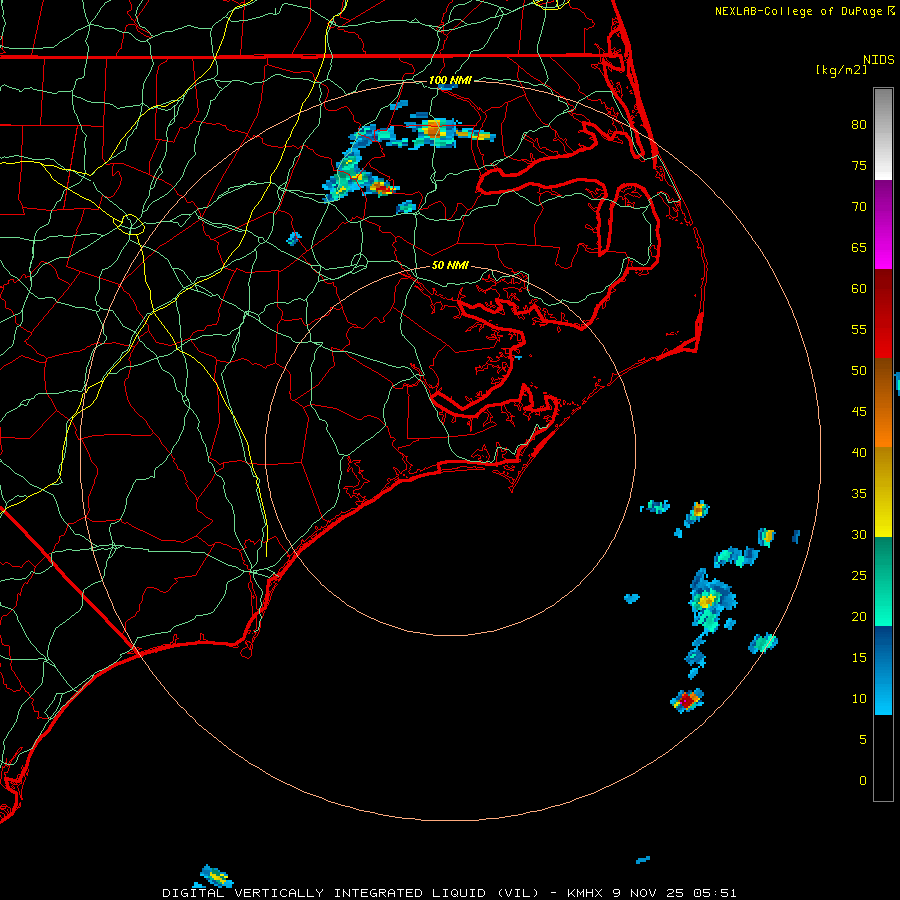Image resolution: width=900 pixels, height=900 pixels.
Task: Select the 40 value on the VIL scale
Action: coord(859,452)
